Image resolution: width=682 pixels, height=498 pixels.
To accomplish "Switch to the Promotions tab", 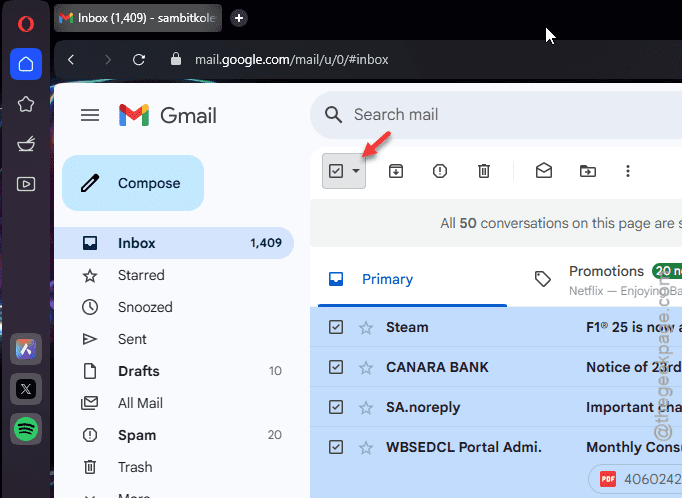I will [x=605, y=279].
